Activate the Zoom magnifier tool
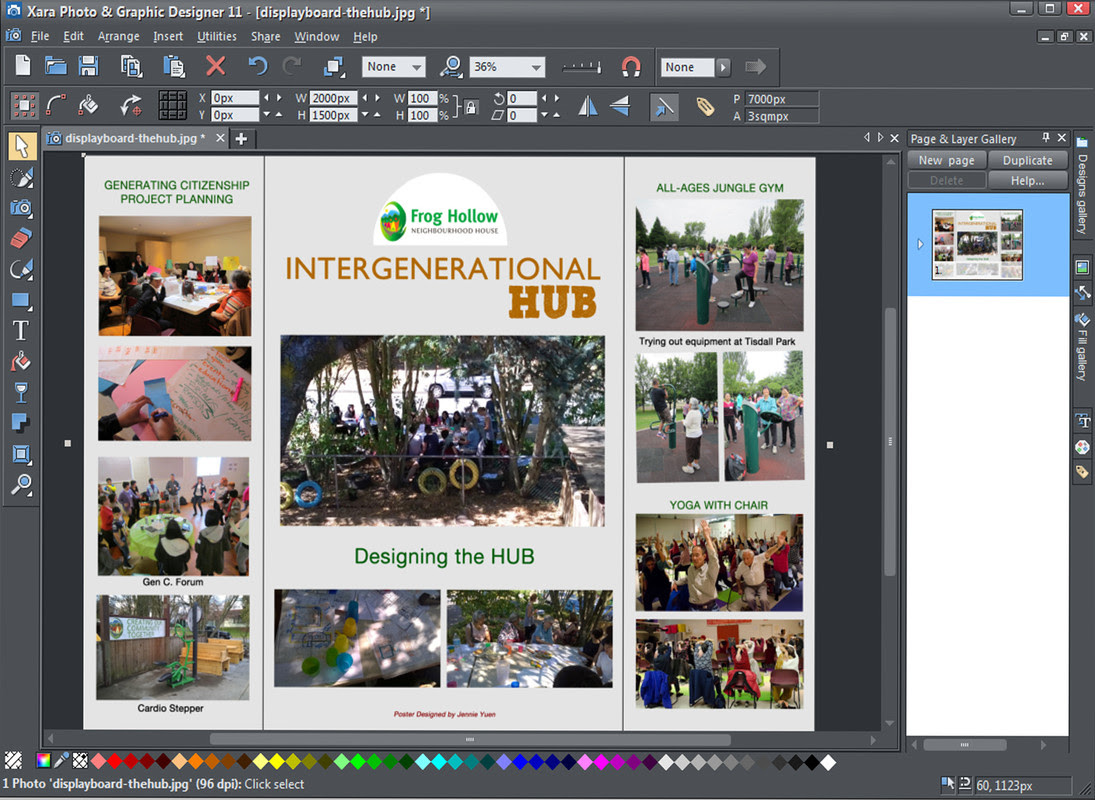 pyautogui.click(x=20, y=485)
